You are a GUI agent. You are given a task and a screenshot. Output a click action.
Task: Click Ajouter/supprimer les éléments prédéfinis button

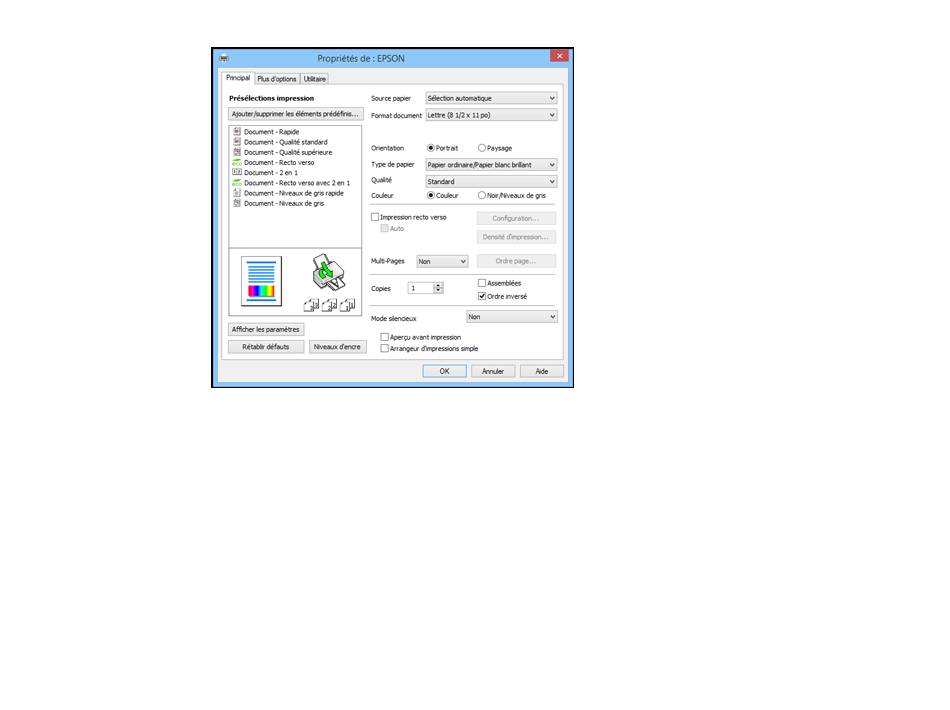[296, 114]
